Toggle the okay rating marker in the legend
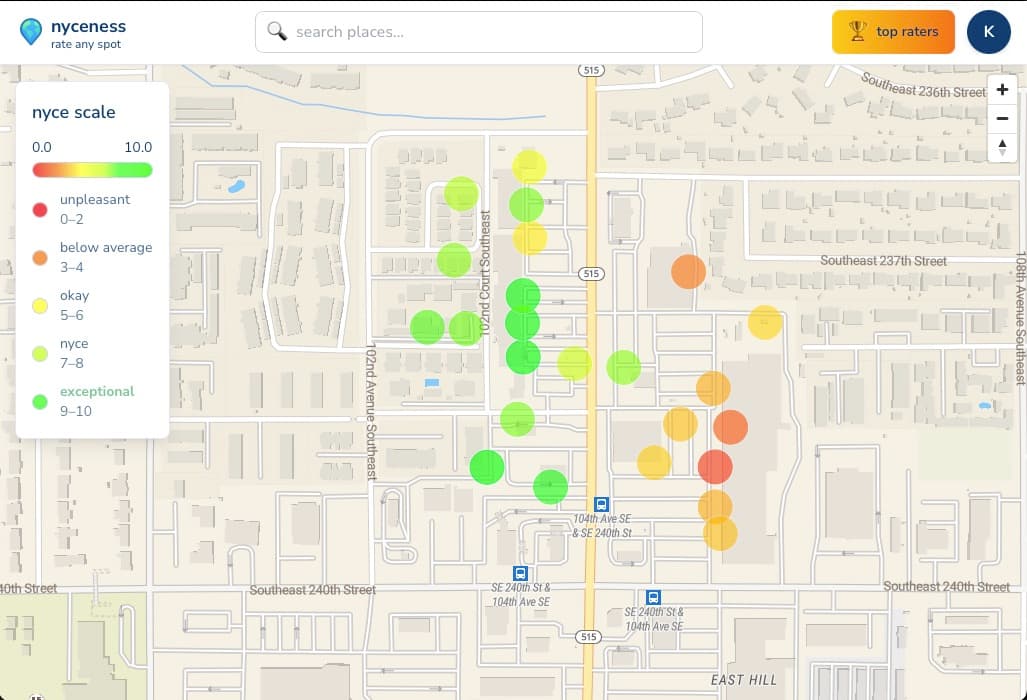 point(40,306)
